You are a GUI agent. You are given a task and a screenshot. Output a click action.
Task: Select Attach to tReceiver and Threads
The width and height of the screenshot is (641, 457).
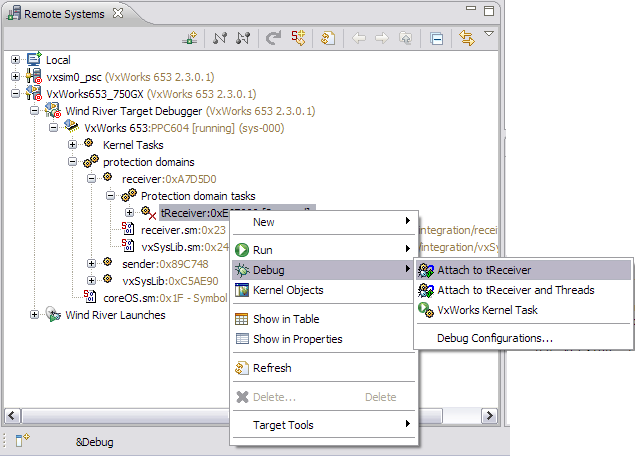(523, 290)
